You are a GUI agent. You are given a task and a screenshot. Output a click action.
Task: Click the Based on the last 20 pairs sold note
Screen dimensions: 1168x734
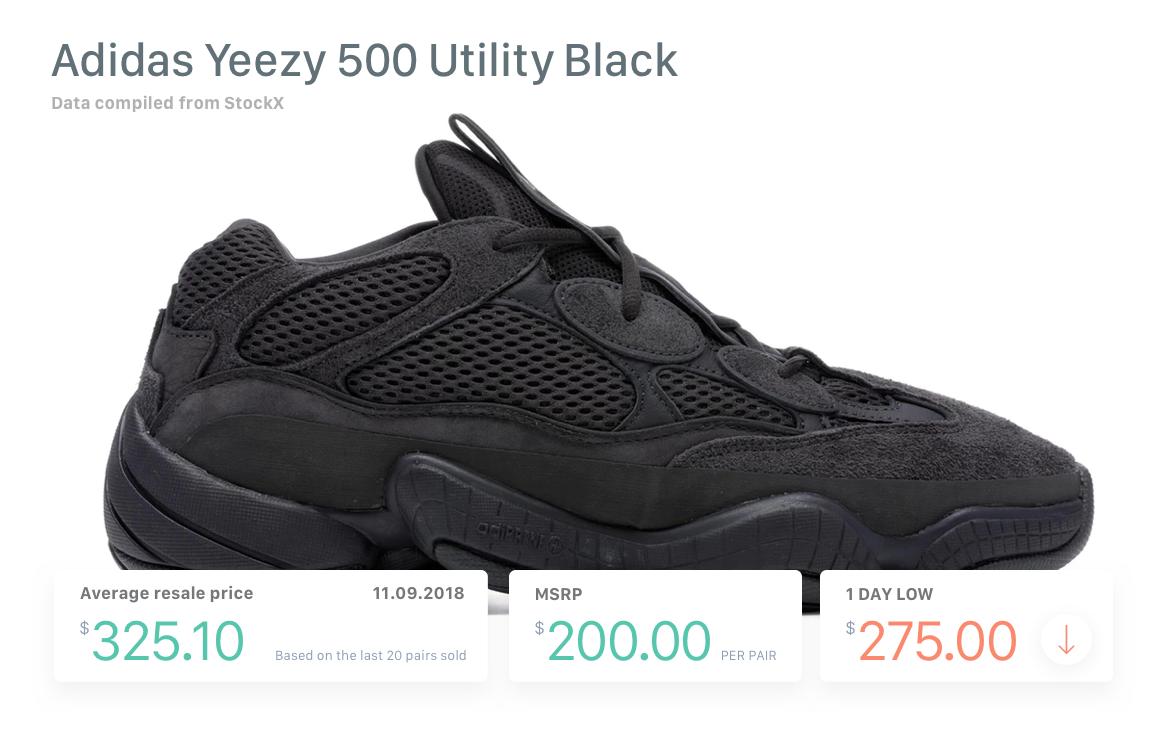pos(370,656)
